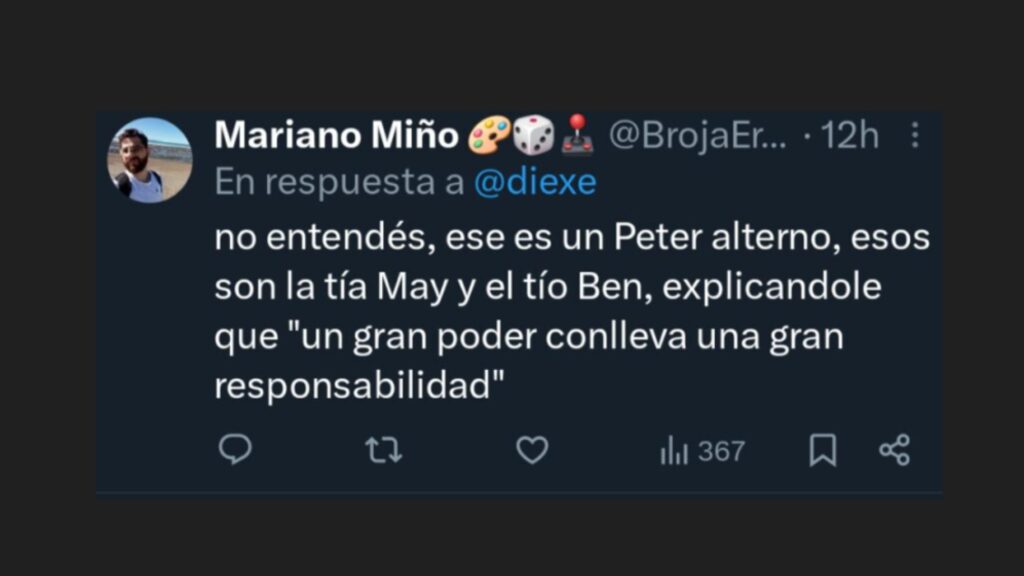Open the Mariano Miño display name
The image size is (1024, 576).
coord(336,135)
